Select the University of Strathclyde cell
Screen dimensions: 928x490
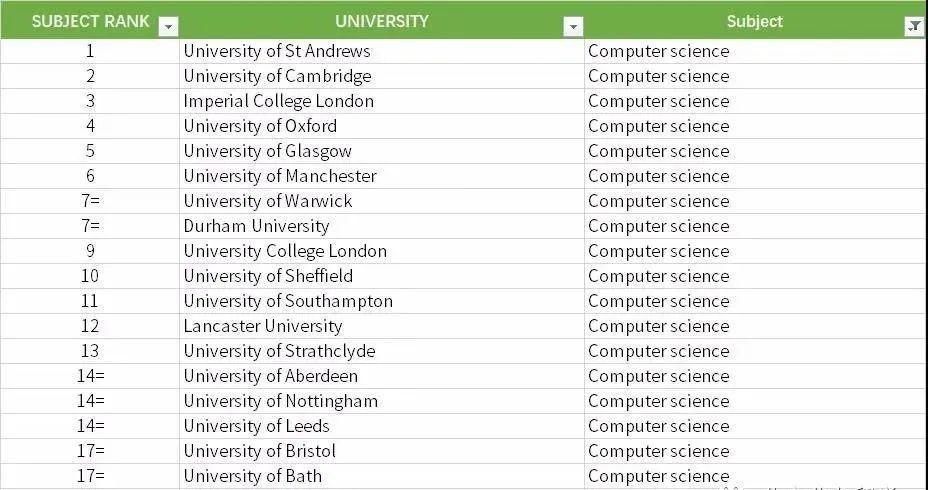[382, 351]
